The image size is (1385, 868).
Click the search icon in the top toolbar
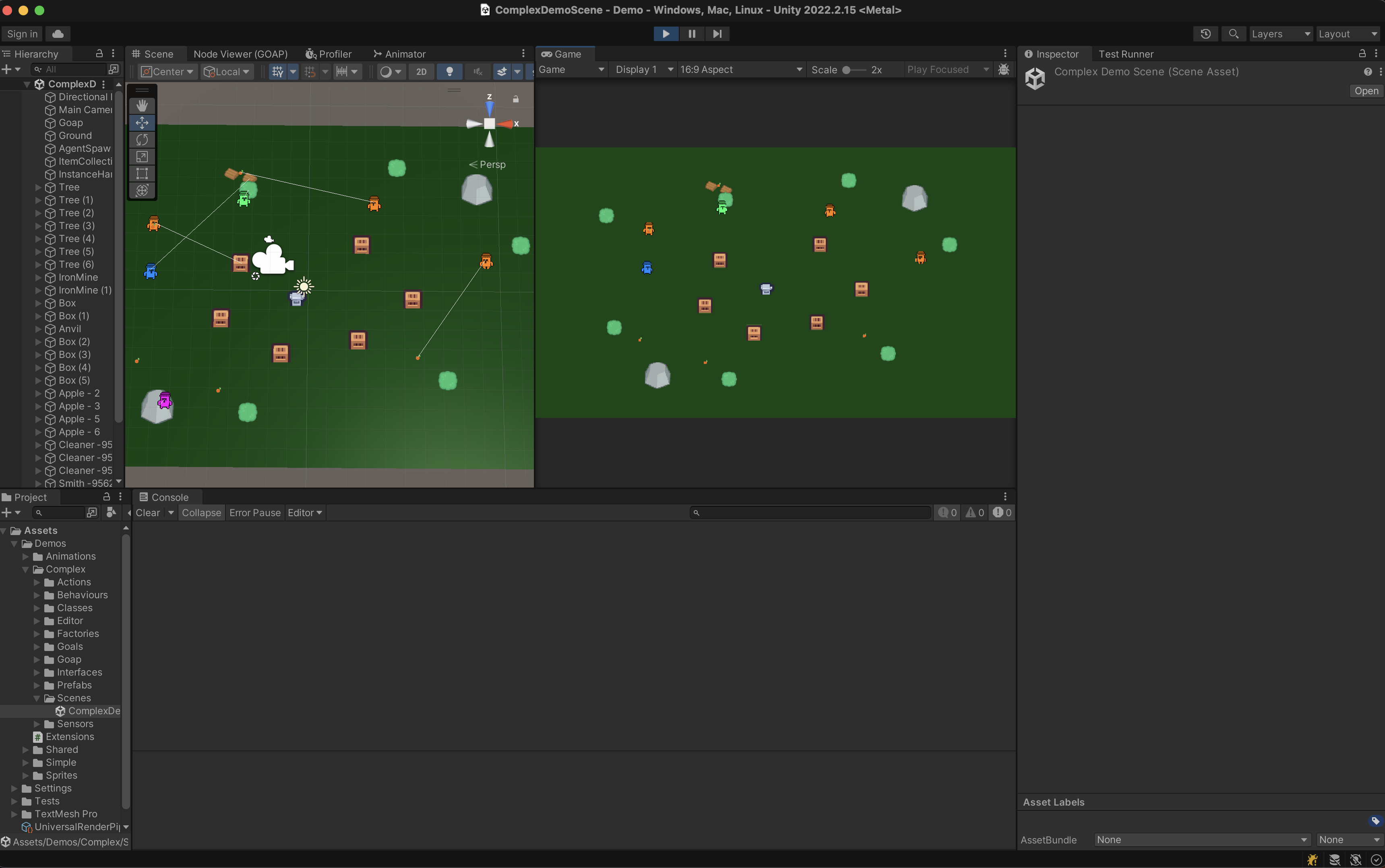point(1234,34)
